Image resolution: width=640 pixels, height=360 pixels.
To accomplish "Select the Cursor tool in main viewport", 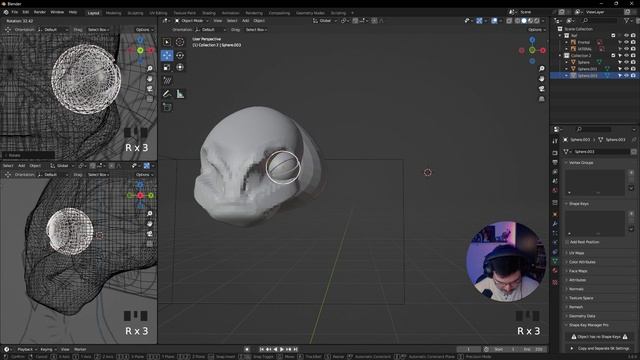I will pyautogui.click(x=180, y=42).
